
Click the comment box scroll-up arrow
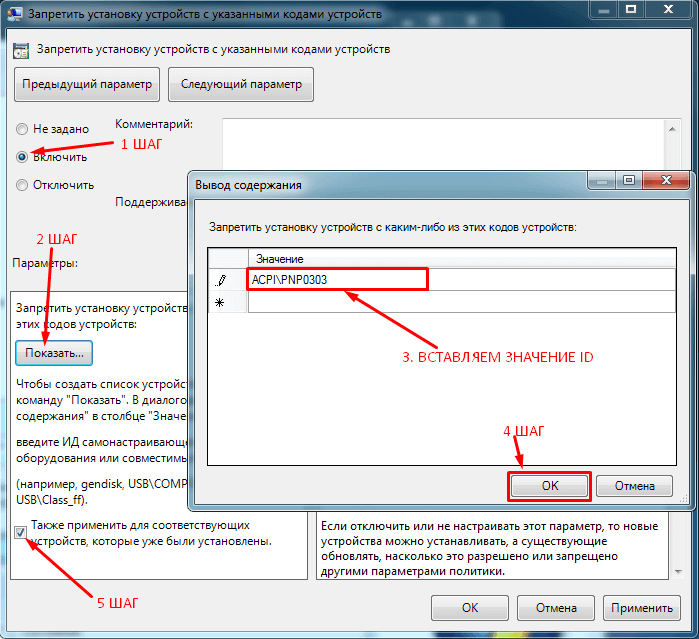point(672,129)
